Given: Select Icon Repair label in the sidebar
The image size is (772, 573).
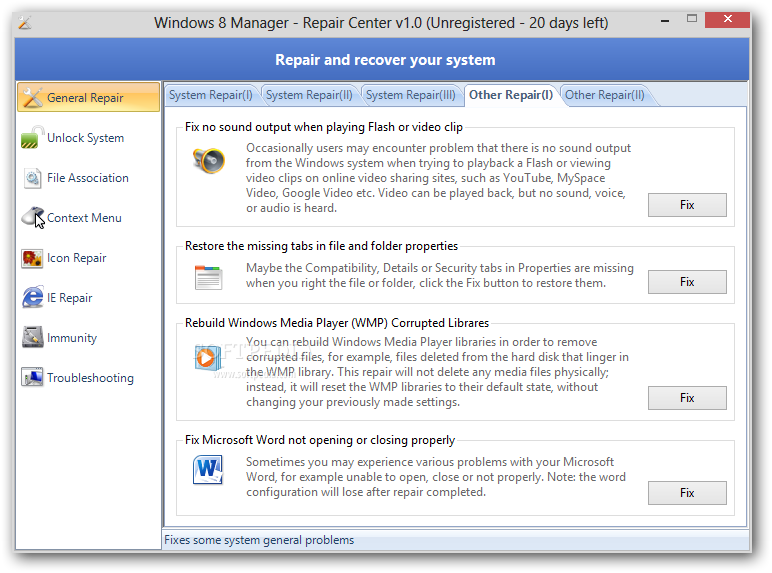Looking at the screenshot, I should pos(76,258).
